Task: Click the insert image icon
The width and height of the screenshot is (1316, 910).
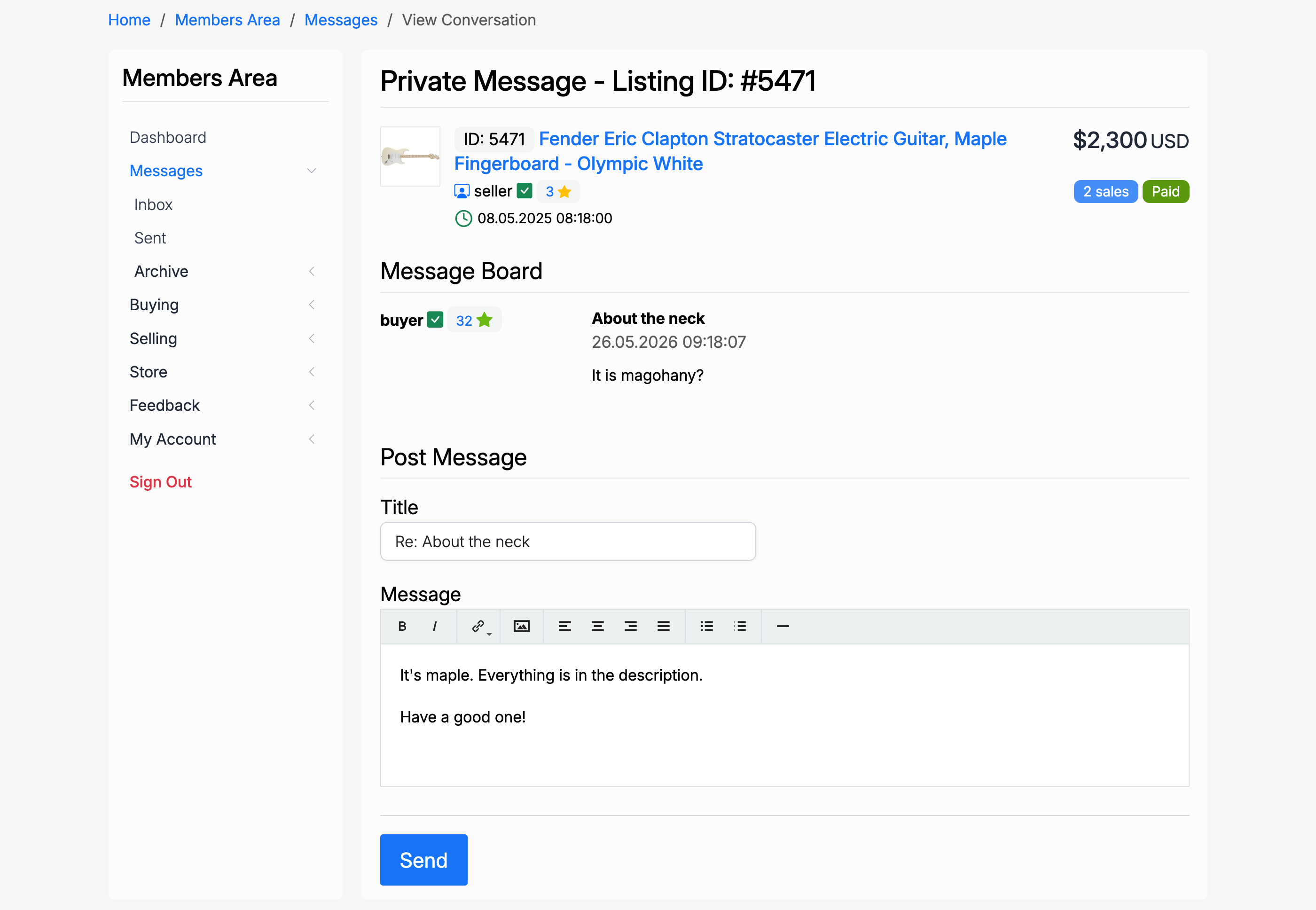Action: click(x=521, y=626)
